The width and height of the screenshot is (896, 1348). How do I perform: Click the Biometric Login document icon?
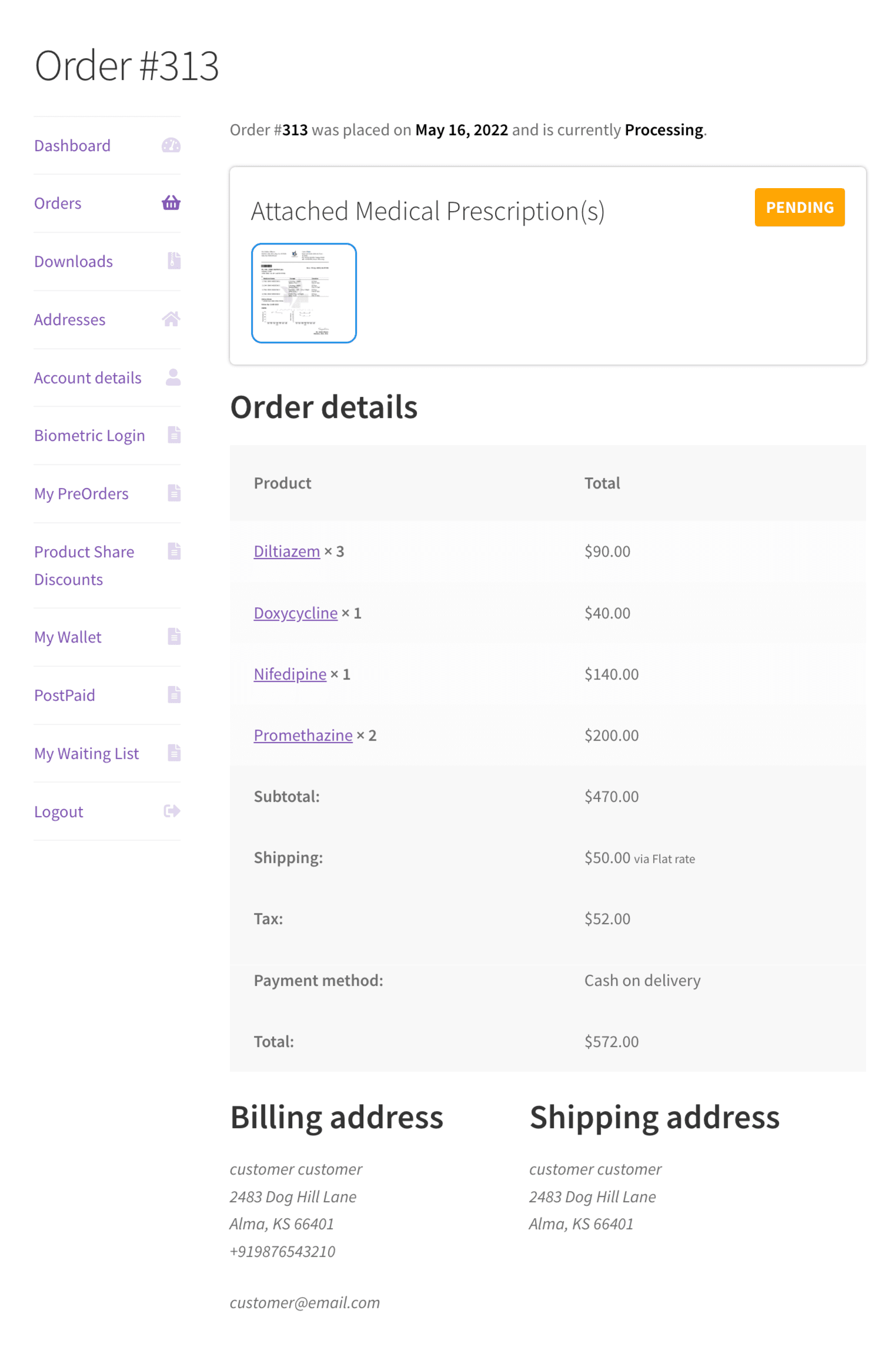[174, 434]
